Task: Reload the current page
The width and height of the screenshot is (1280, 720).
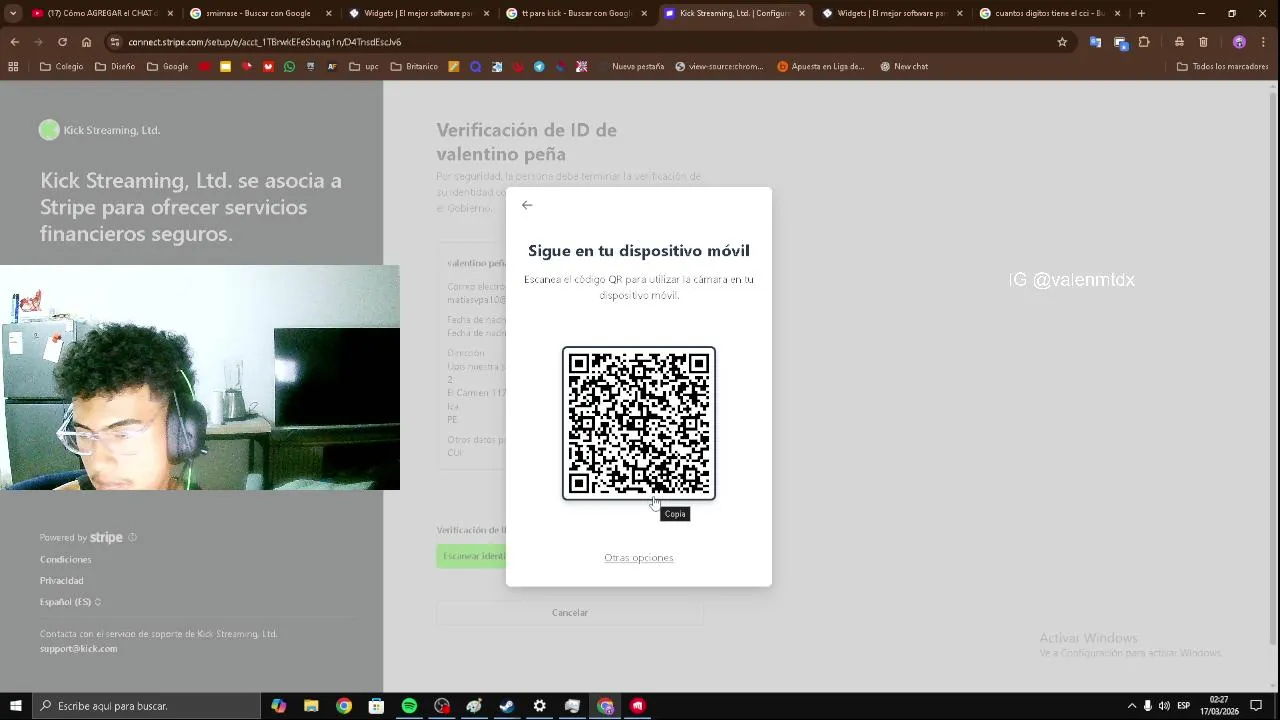Action: (x=62, y=42)
